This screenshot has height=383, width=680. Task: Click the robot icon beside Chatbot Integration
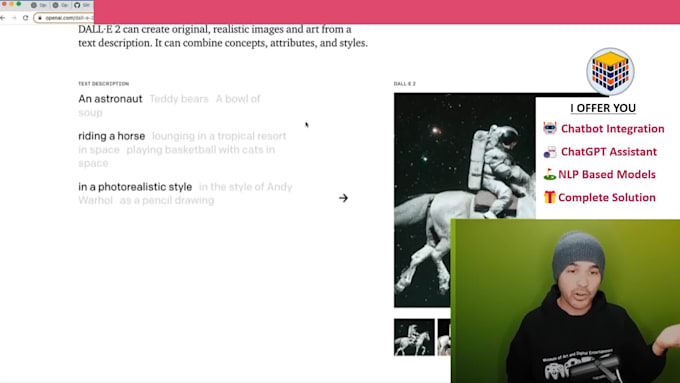(550, 128)
